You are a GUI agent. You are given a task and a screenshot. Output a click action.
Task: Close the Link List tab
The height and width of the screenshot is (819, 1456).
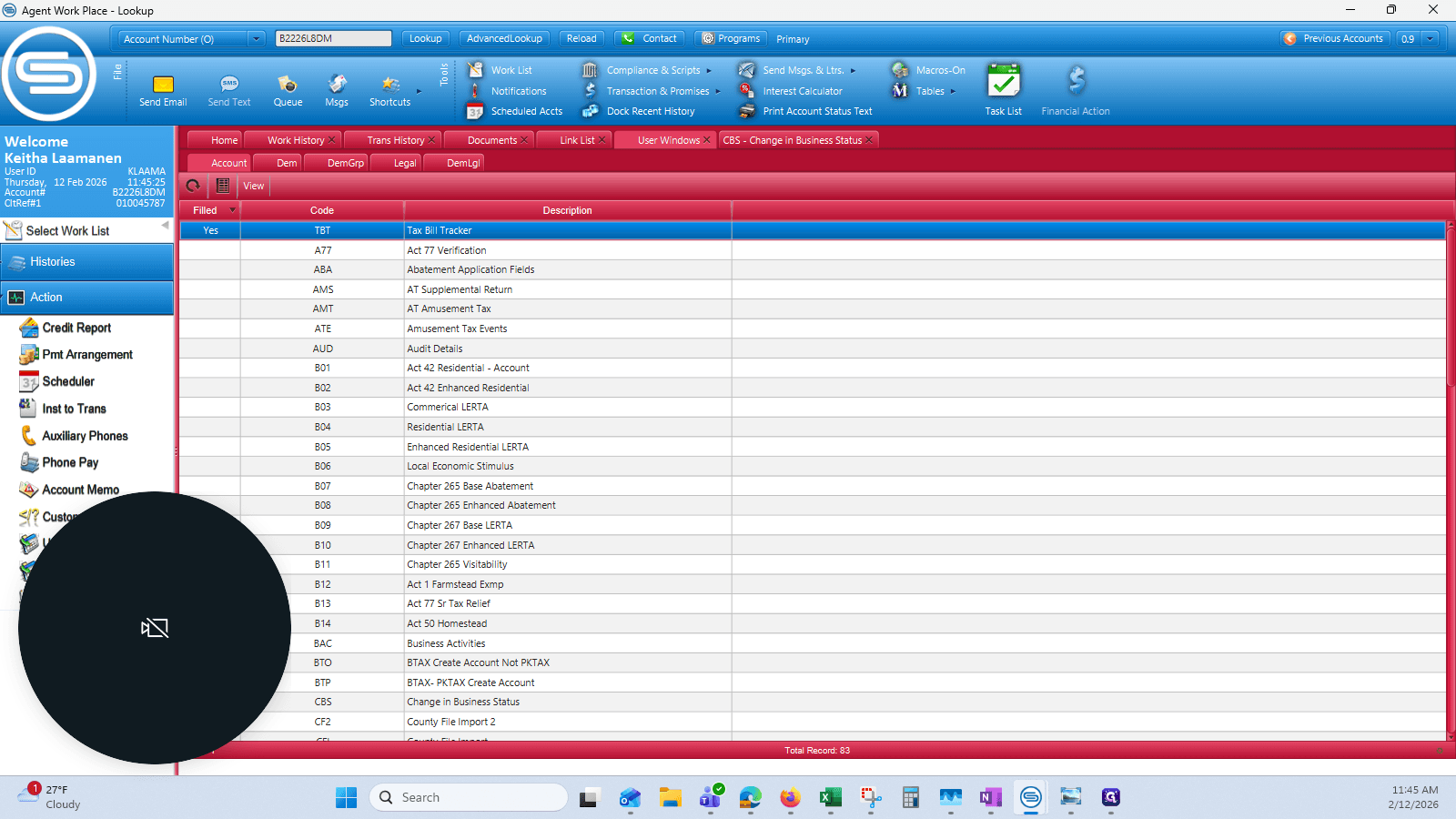602,140
